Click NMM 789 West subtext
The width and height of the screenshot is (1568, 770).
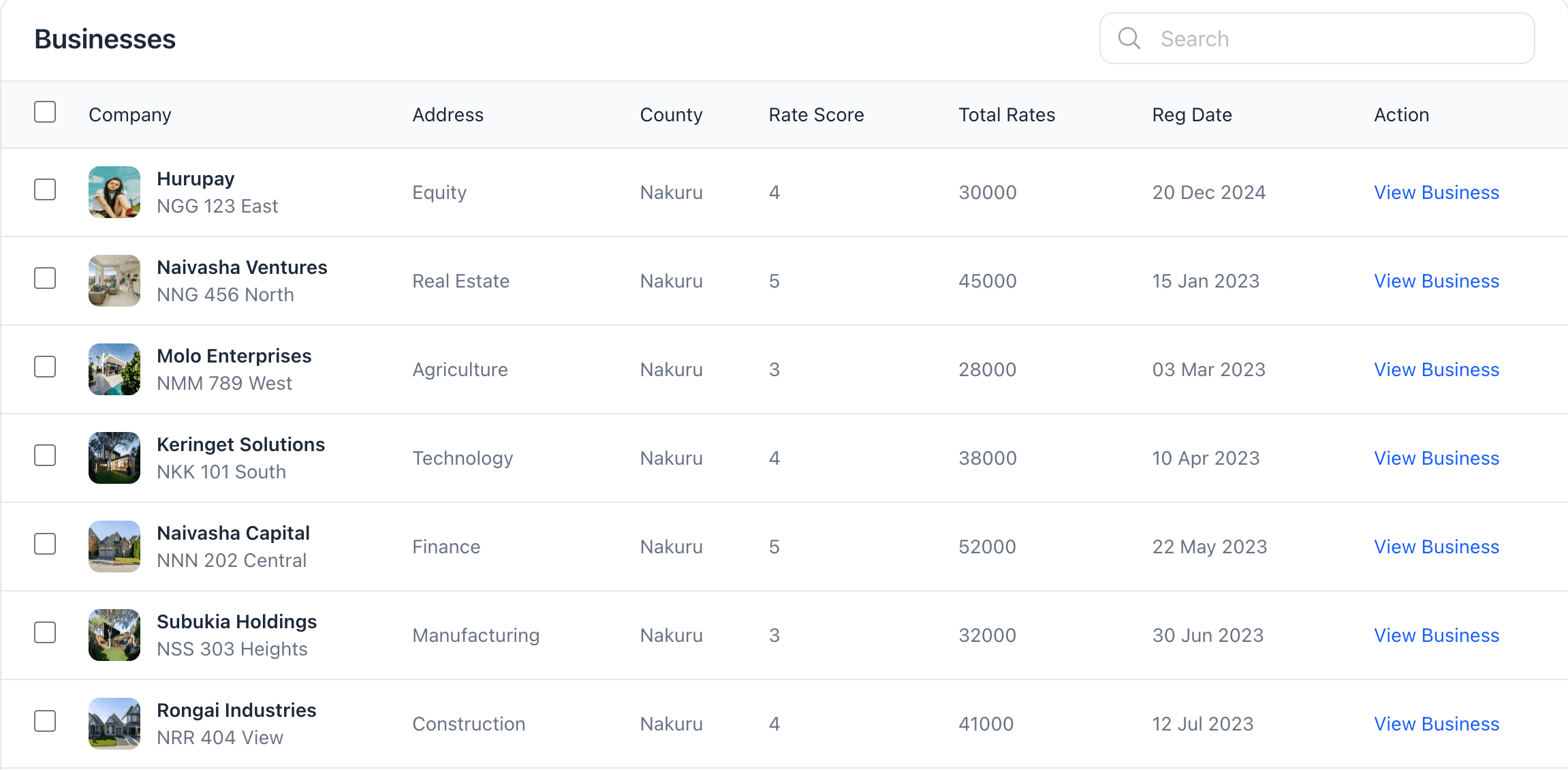click(x=225, y=383)
